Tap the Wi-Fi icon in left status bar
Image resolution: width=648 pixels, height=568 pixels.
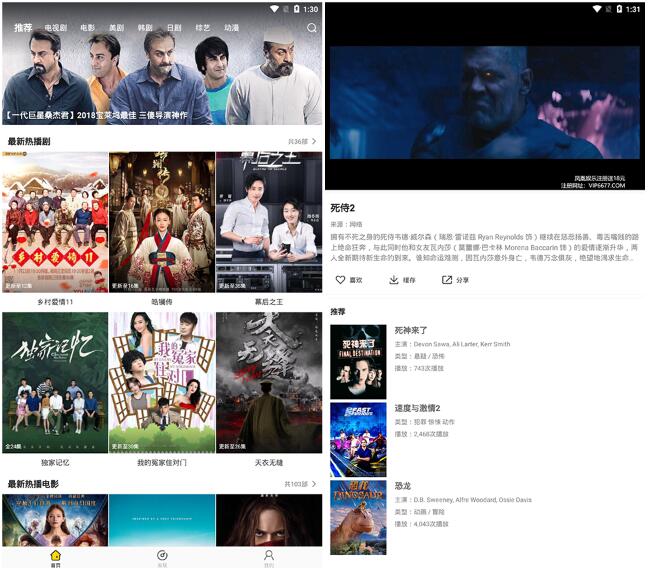click(x=274, y=9)
